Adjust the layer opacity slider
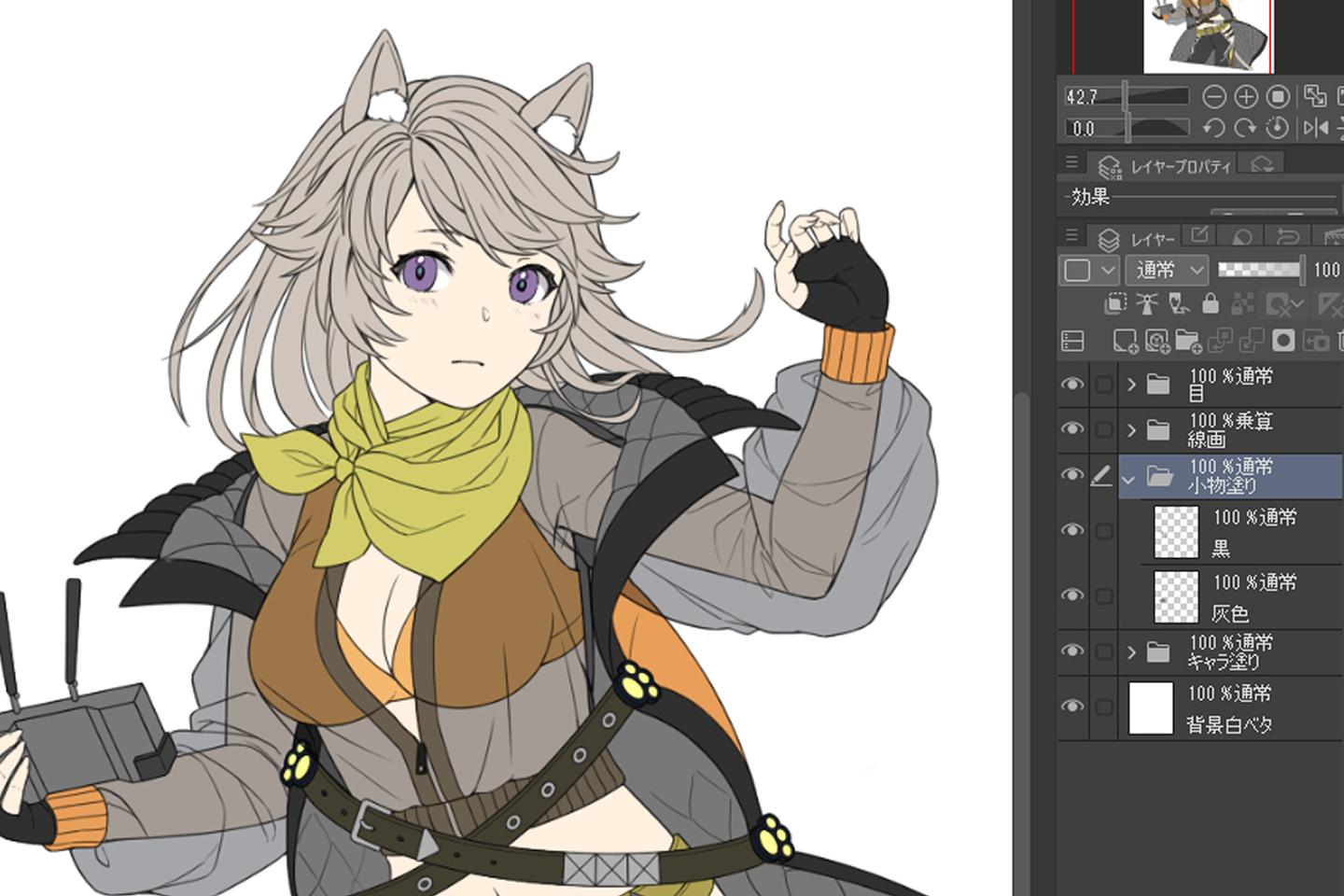Screen dimensions: 1344x896 1262,270
